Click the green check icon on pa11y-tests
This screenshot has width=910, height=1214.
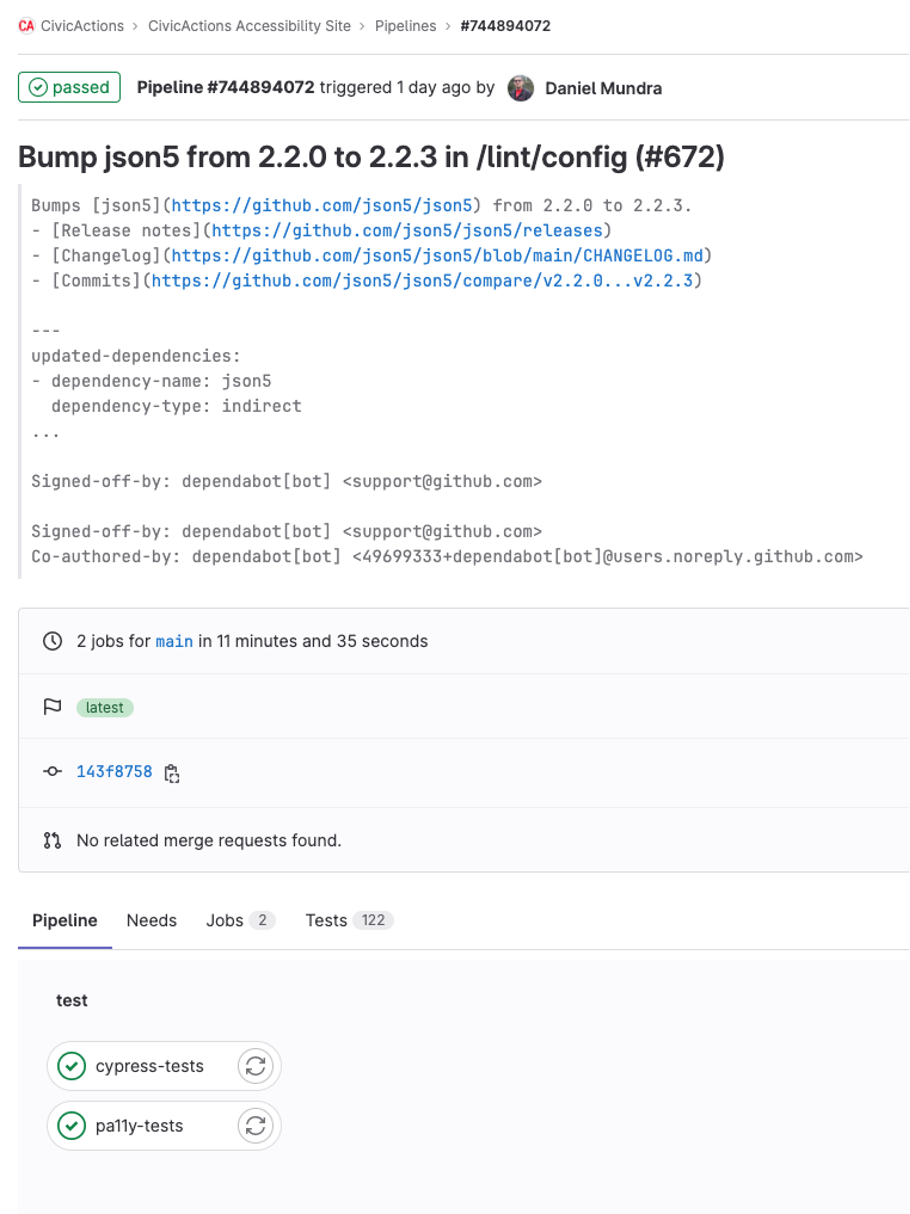(72, 1126)
